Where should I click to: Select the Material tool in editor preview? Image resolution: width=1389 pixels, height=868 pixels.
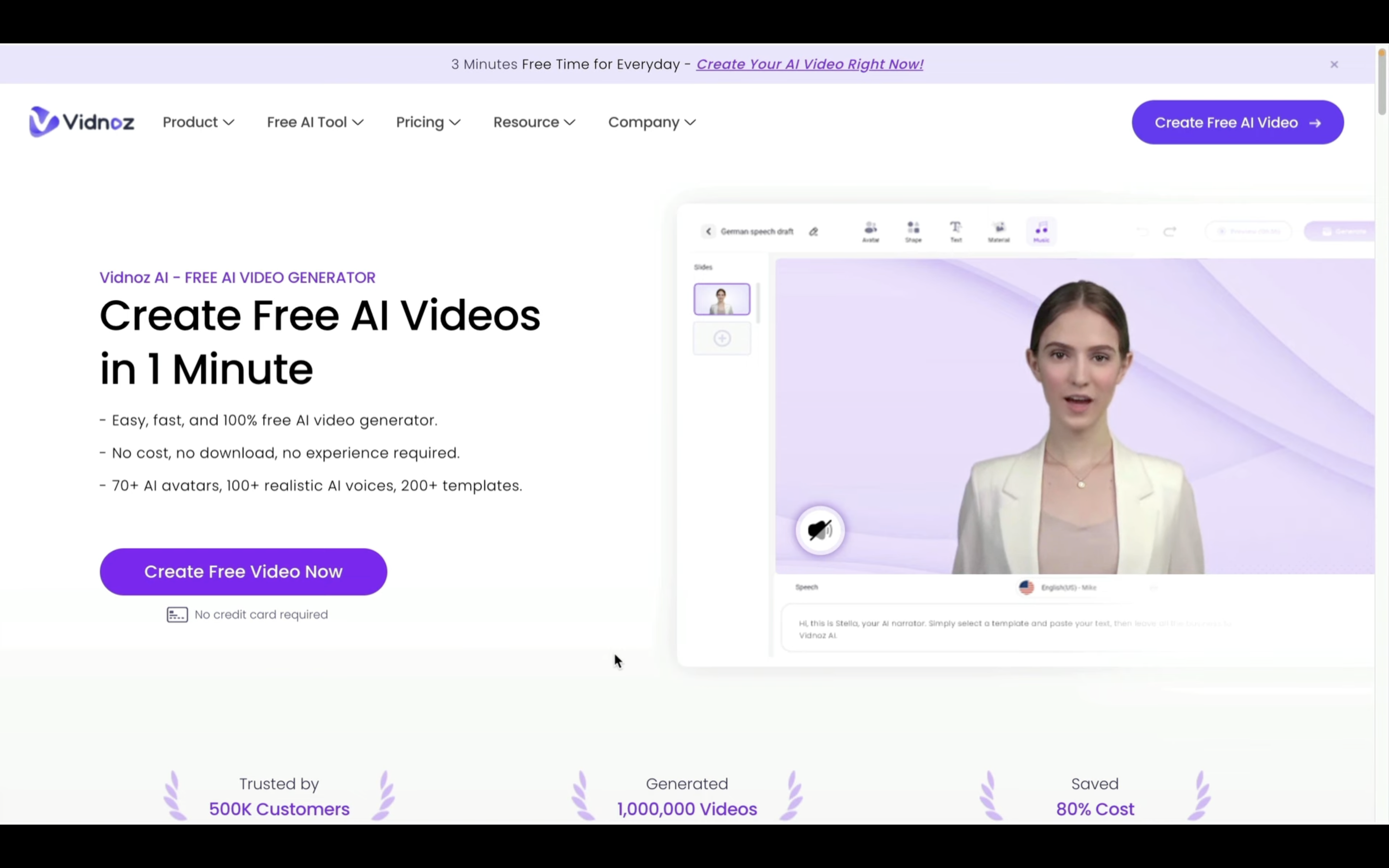pyautogui.click(x=999, y=232)
